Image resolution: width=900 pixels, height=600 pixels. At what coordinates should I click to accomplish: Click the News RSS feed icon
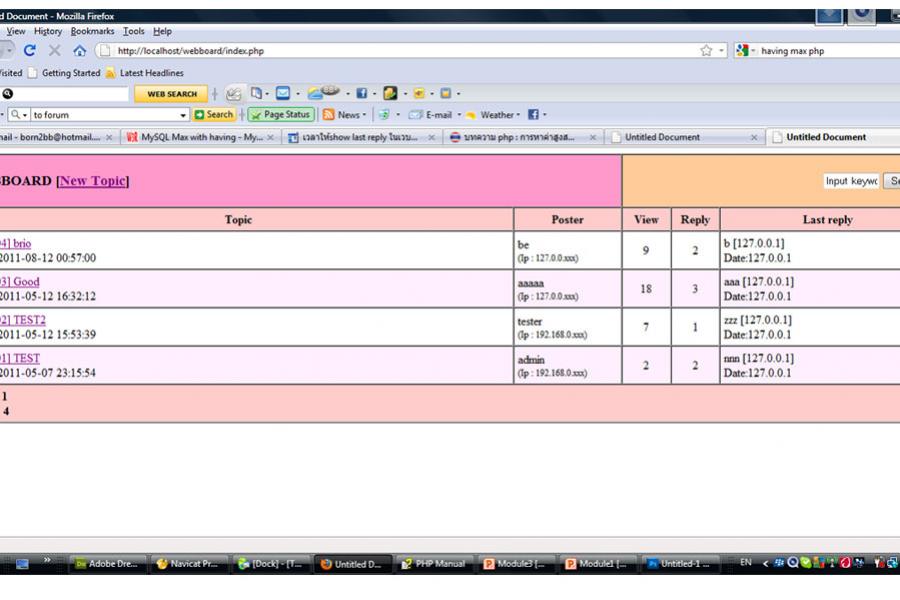coord(328,115)
